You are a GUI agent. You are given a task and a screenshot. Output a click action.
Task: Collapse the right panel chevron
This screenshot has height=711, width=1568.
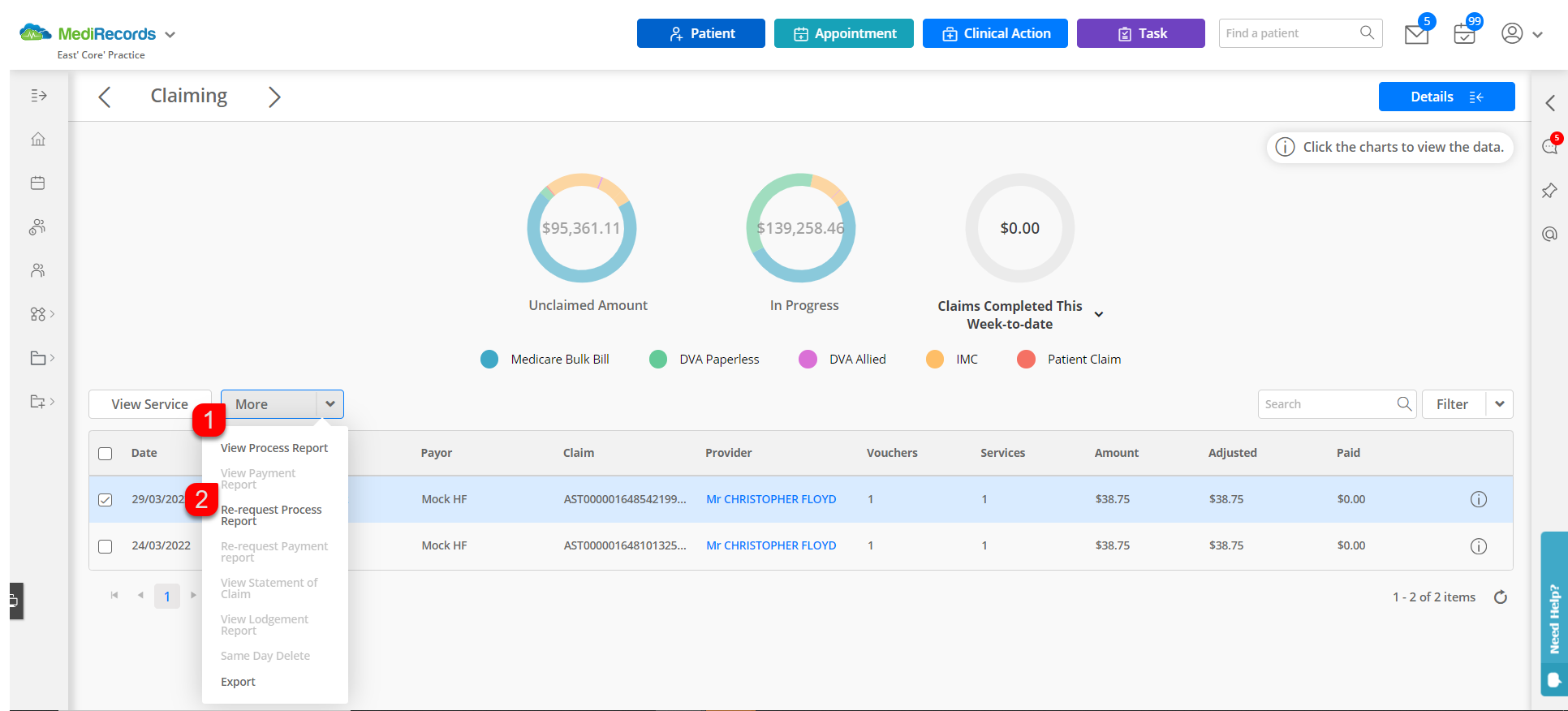[x=1550, y=103]
